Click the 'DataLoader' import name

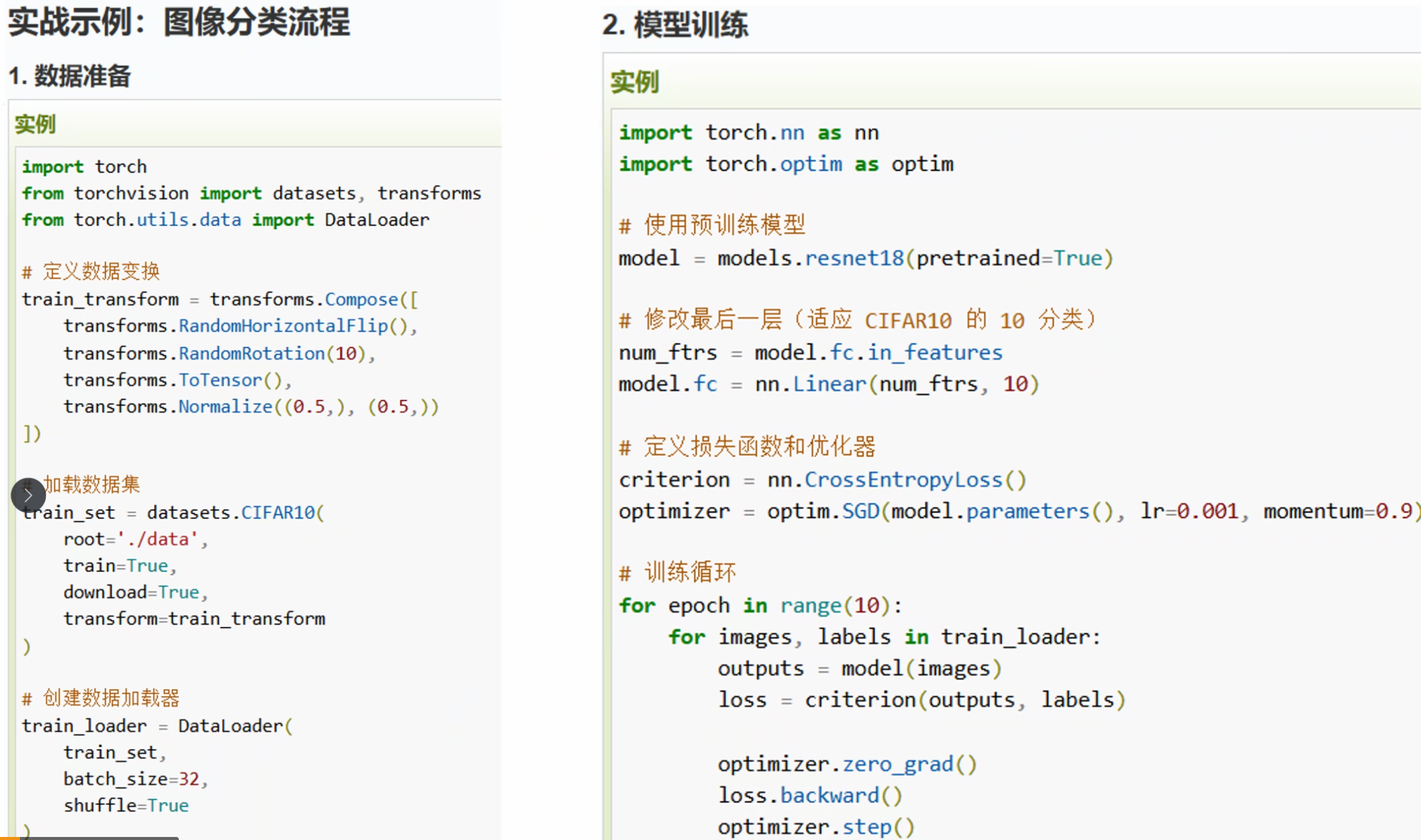click(x=376, y=220)
